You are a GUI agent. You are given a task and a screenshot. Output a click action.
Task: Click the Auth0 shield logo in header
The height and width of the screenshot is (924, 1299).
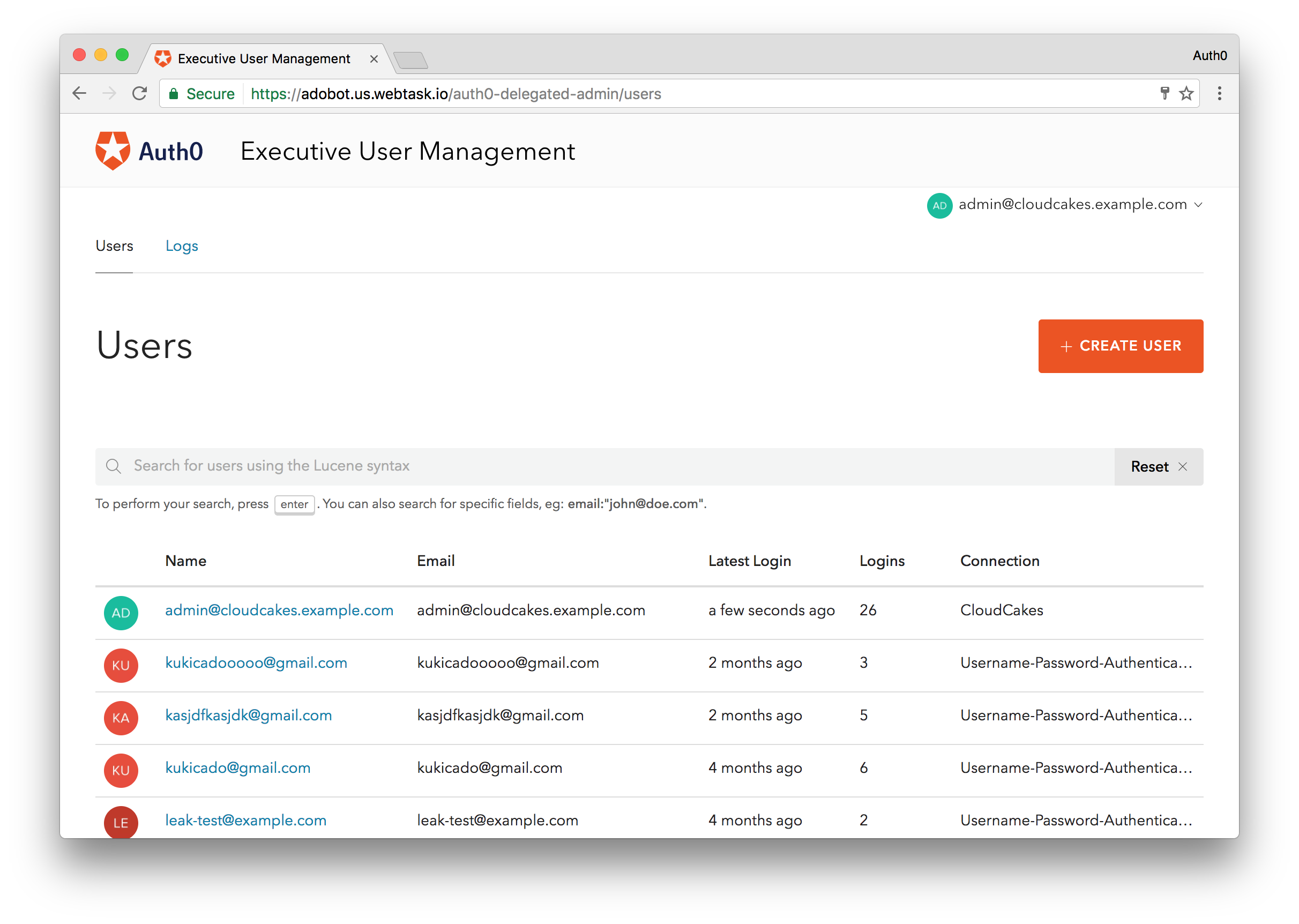113,151
